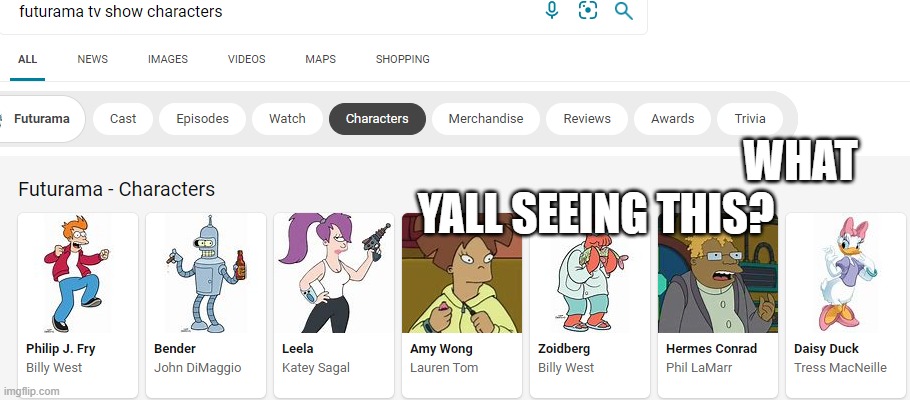The width and height of the screenshot is (910, 400).
Task: Open the Hermes Conrad character image
Action: [718, 273]
